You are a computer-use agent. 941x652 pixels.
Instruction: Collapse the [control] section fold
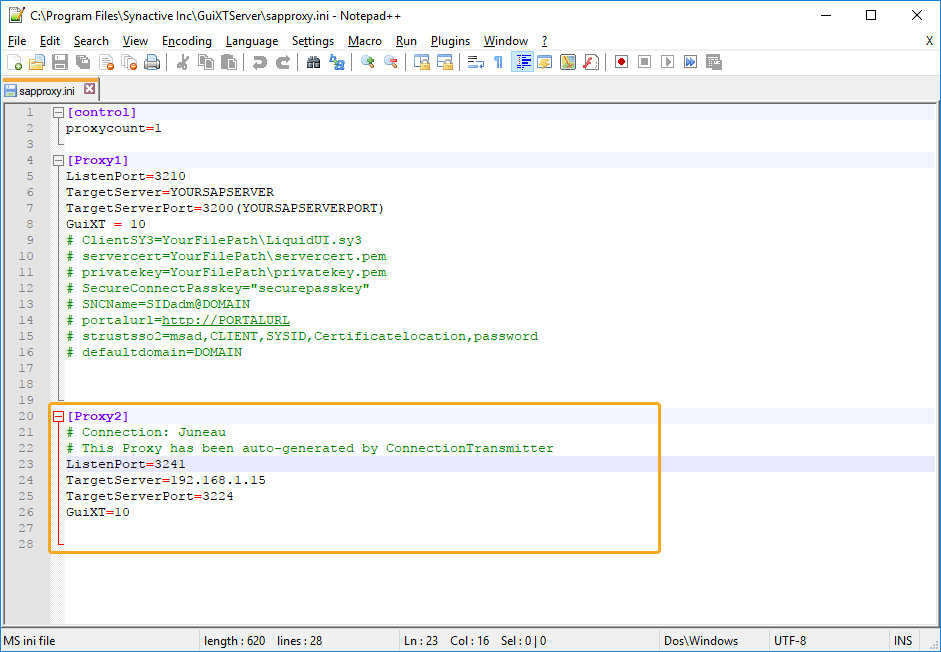[58, 112]
